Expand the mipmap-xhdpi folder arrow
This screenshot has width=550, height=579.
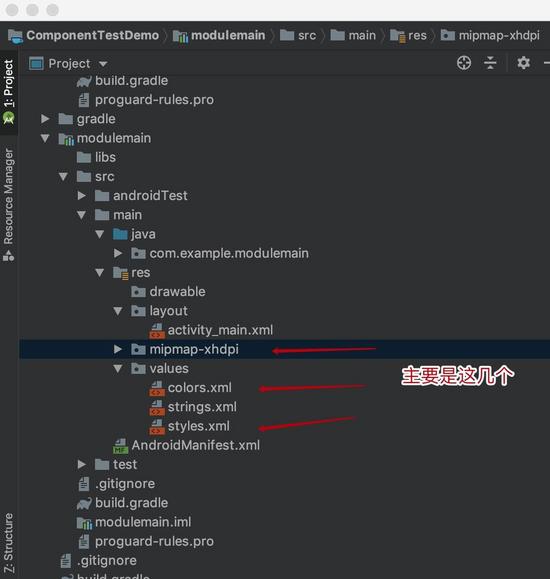coord(118,349)
